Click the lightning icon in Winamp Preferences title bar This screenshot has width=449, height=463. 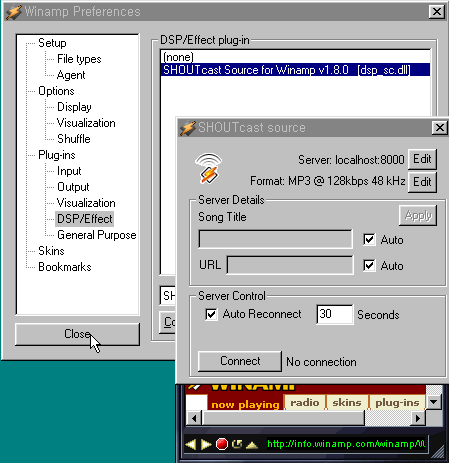click(x=14, y=12)
